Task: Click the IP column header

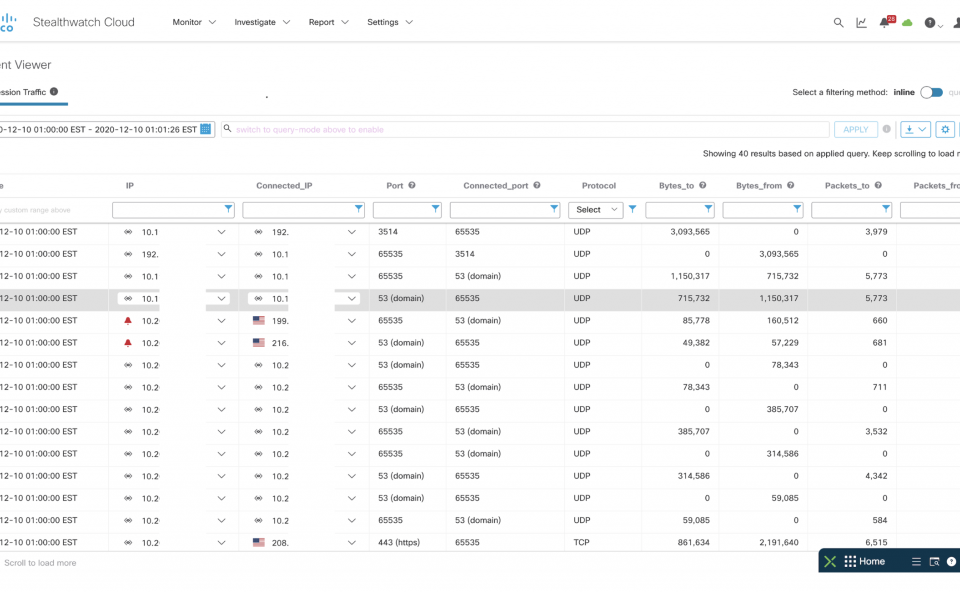Action: [130, 185]
